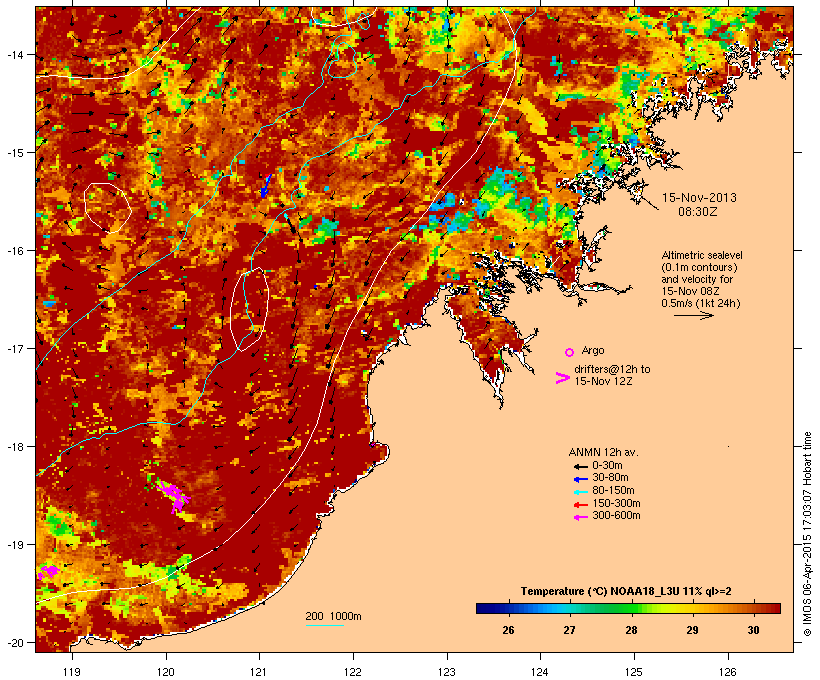Click the -16 latitude axis label

[14, 251]
